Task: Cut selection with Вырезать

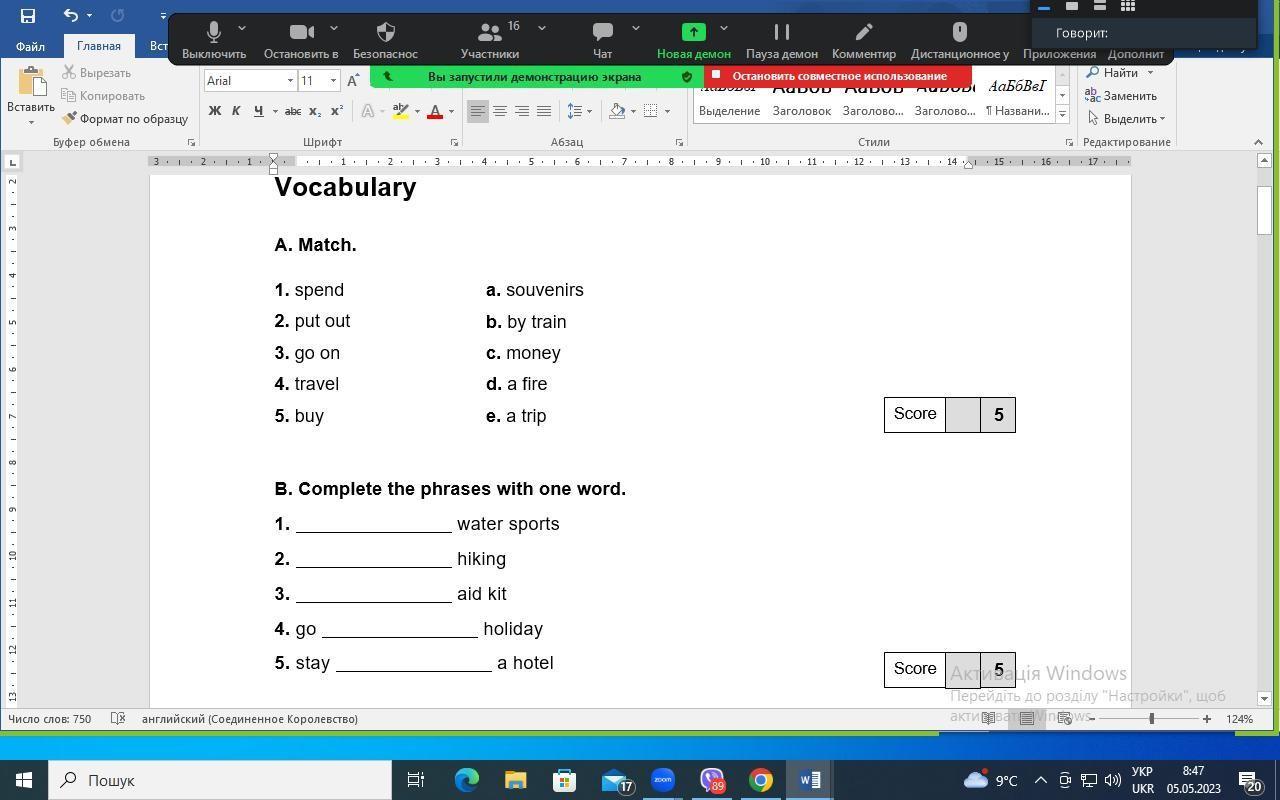Action: [96, 73]
